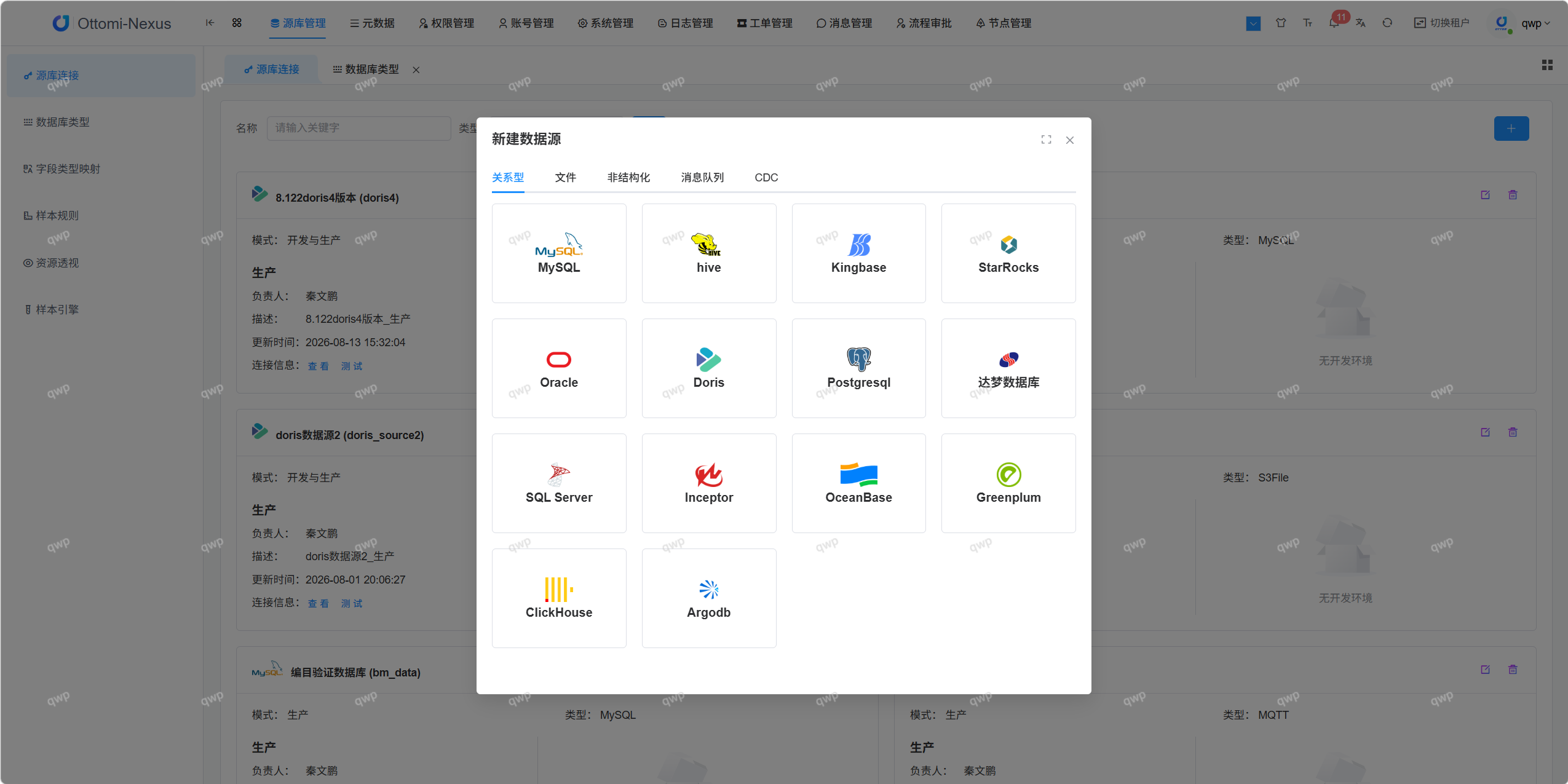The width and height of the screenshot is (1568, 784).
Task: Click the blue plus add button
Action: pyautogui.click(x=1511, y=129)
